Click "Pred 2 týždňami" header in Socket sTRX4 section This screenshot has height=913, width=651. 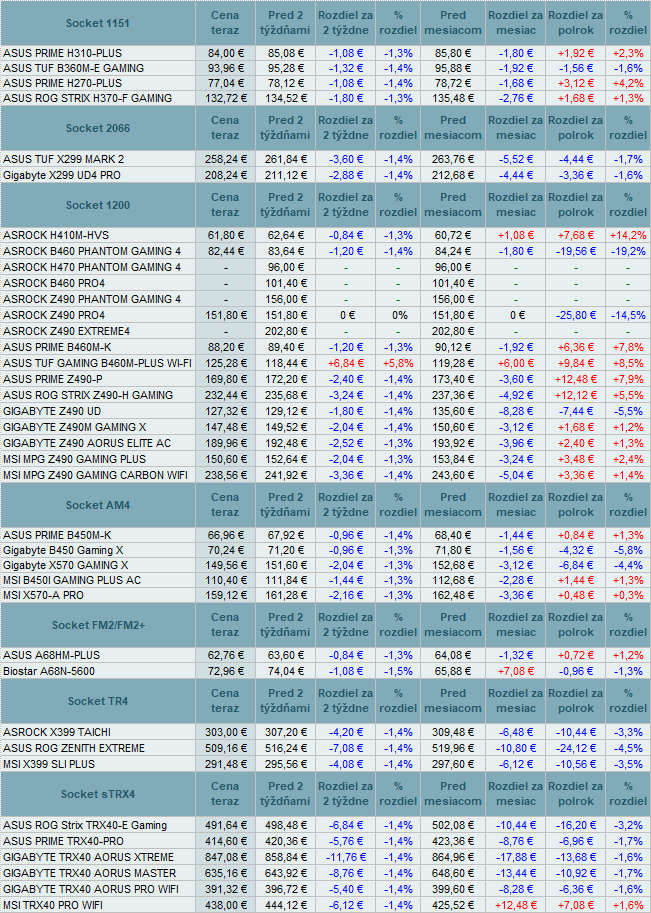click(285, 794)
